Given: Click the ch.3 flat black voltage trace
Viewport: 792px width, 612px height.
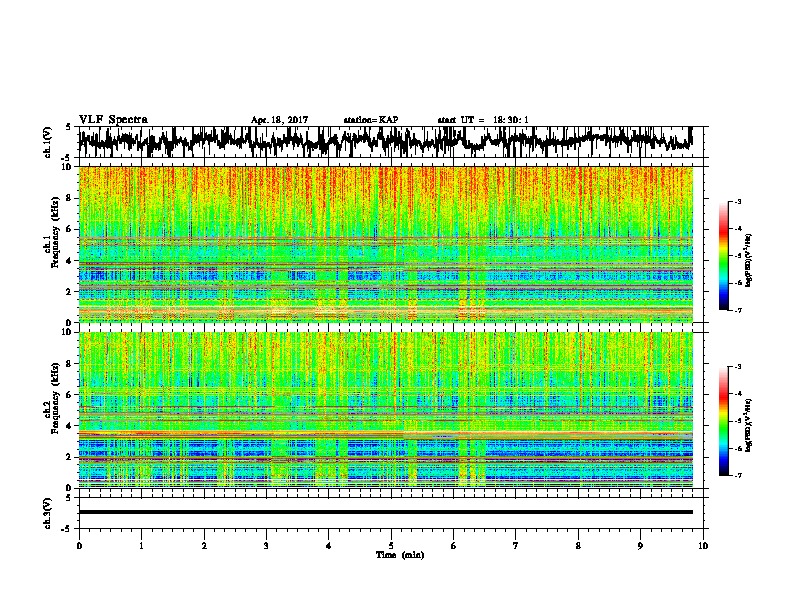Looking at the screenshot, I should click(385, 512).
